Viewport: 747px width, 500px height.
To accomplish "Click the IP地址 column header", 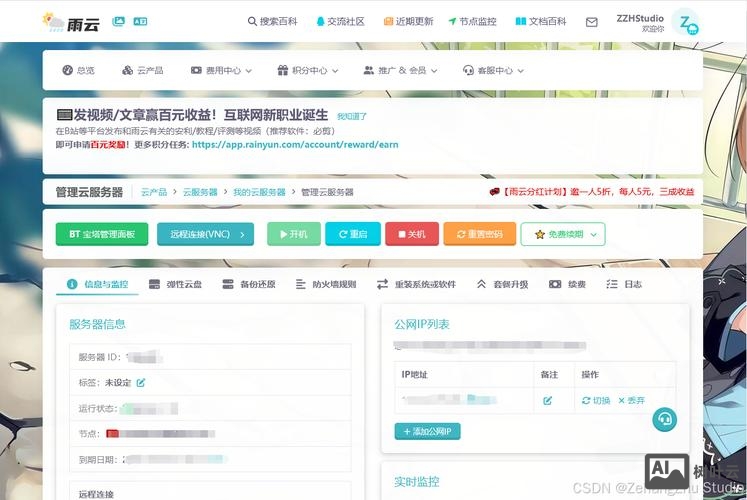I will tap(414, 375).
